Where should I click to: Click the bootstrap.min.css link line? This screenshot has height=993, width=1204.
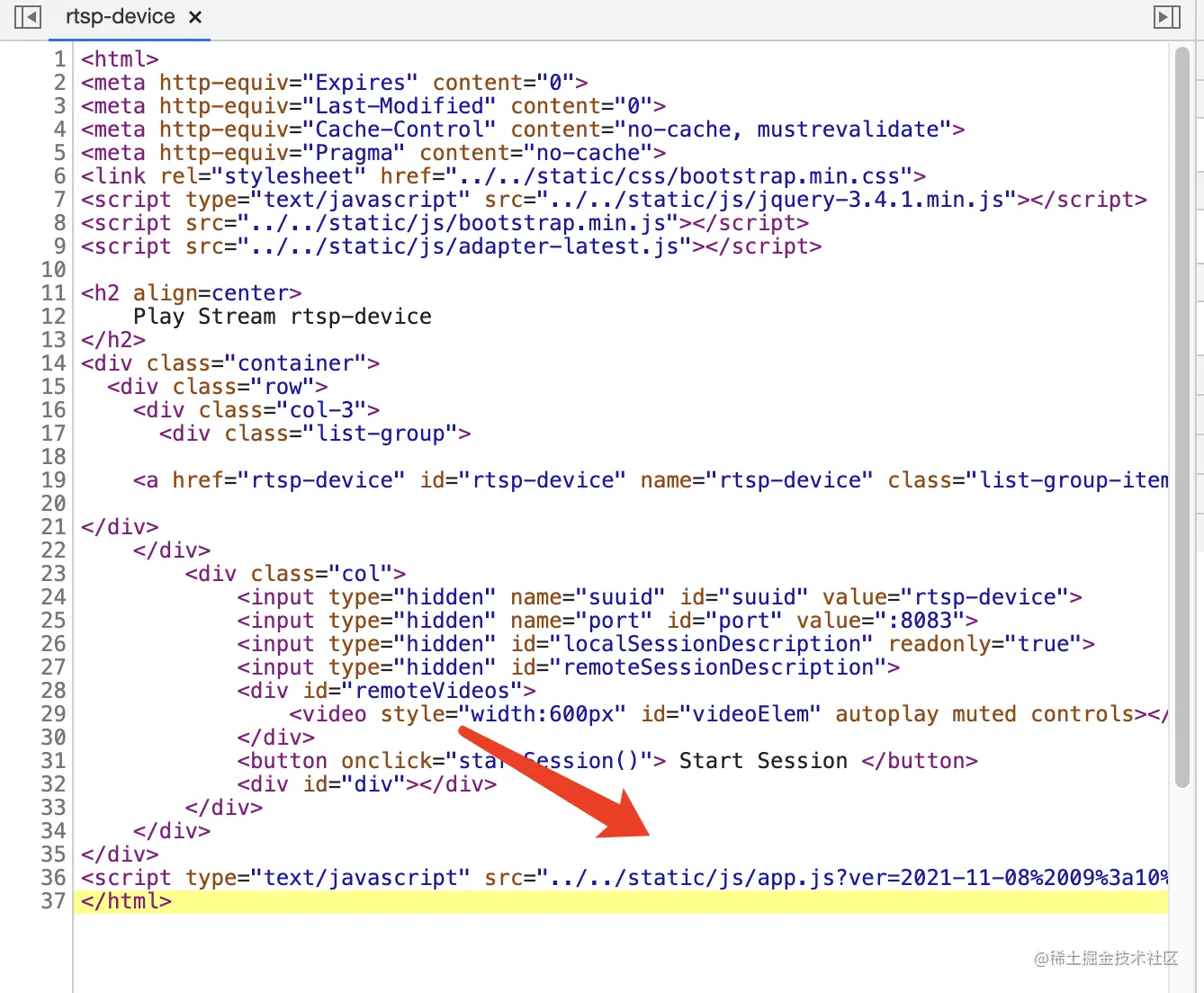(x=503, y=176)
